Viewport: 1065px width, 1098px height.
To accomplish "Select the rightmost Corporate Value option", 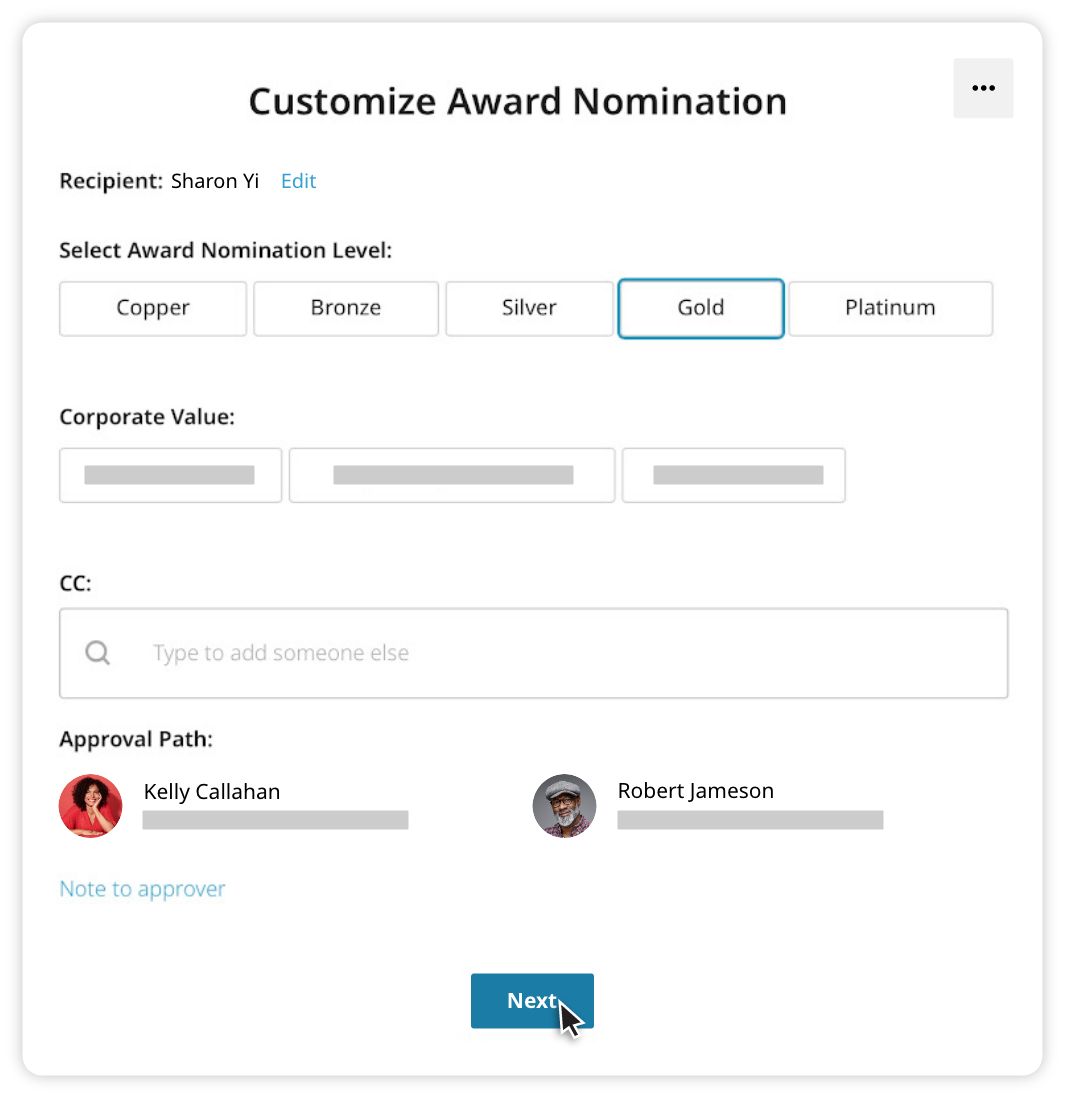I will (x=733, y=475).
